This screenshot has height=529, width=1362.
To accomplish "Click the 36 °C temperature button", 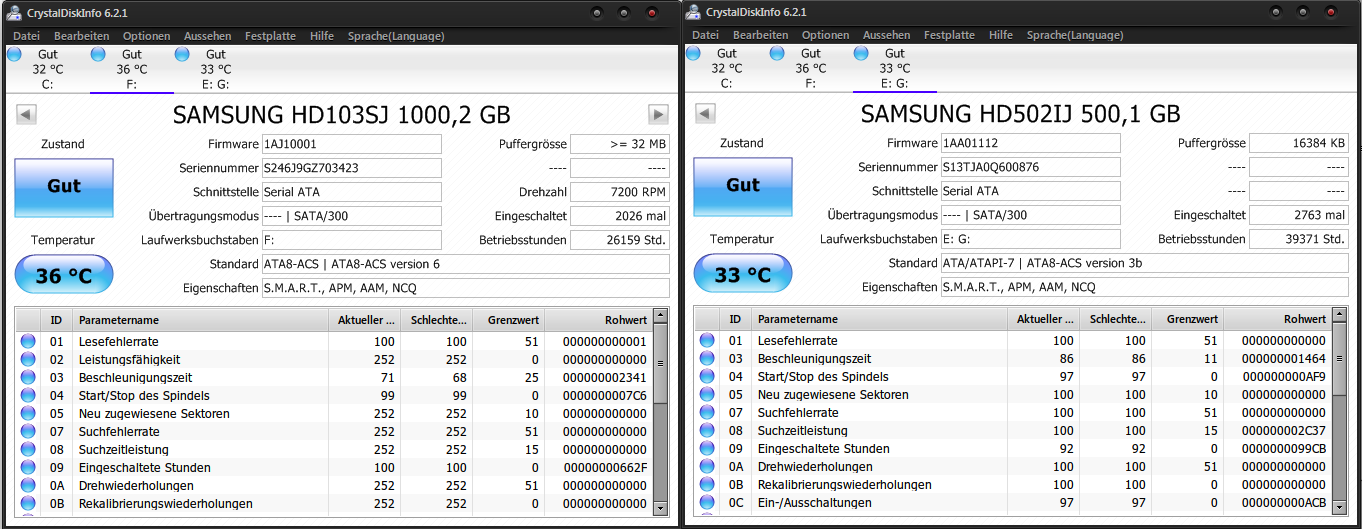I will click(x=64, y=275).
